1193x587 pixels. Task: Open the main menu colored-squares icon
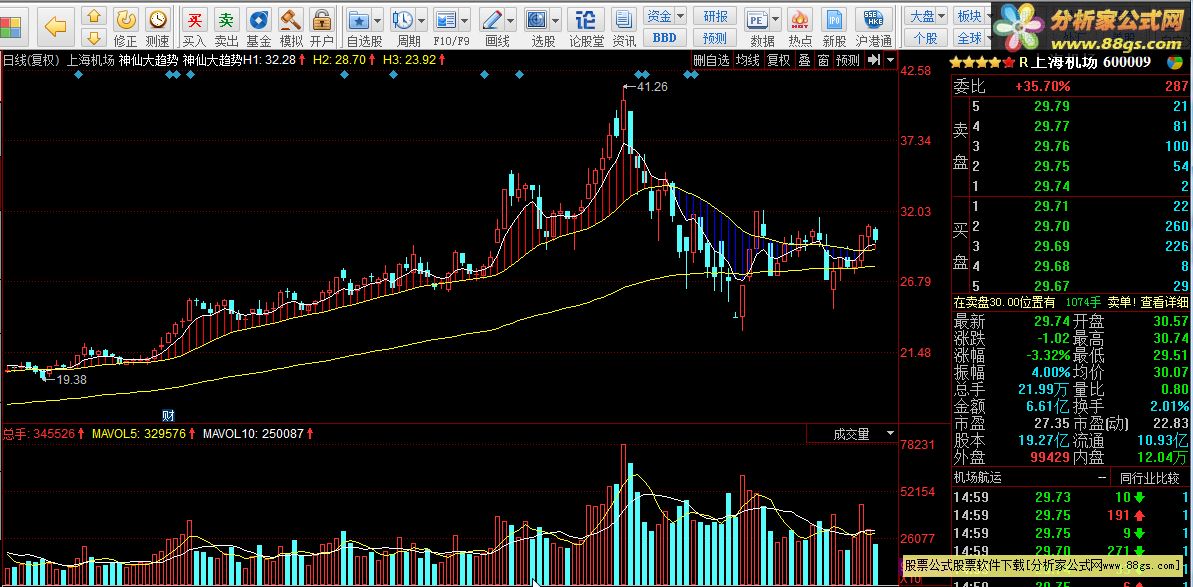[11, 27]
